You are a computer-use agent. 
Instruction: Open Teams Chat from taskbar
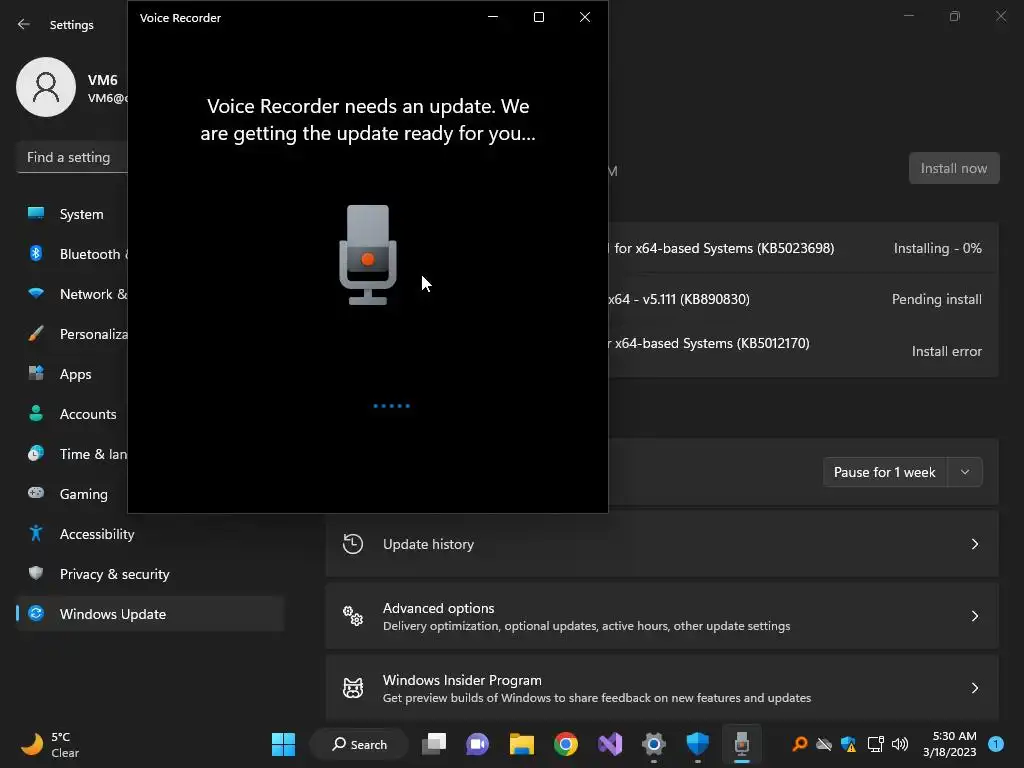(477, 744)
